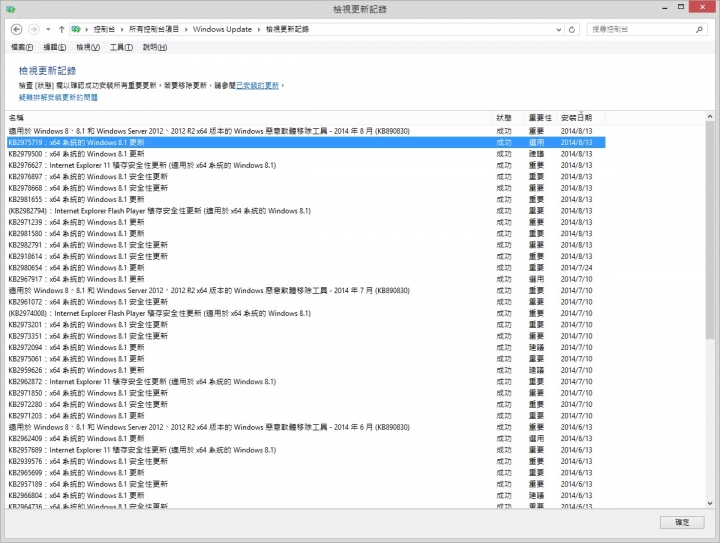Open the 工具(T) menu
The image size is (720, 543).
[121, 47]
